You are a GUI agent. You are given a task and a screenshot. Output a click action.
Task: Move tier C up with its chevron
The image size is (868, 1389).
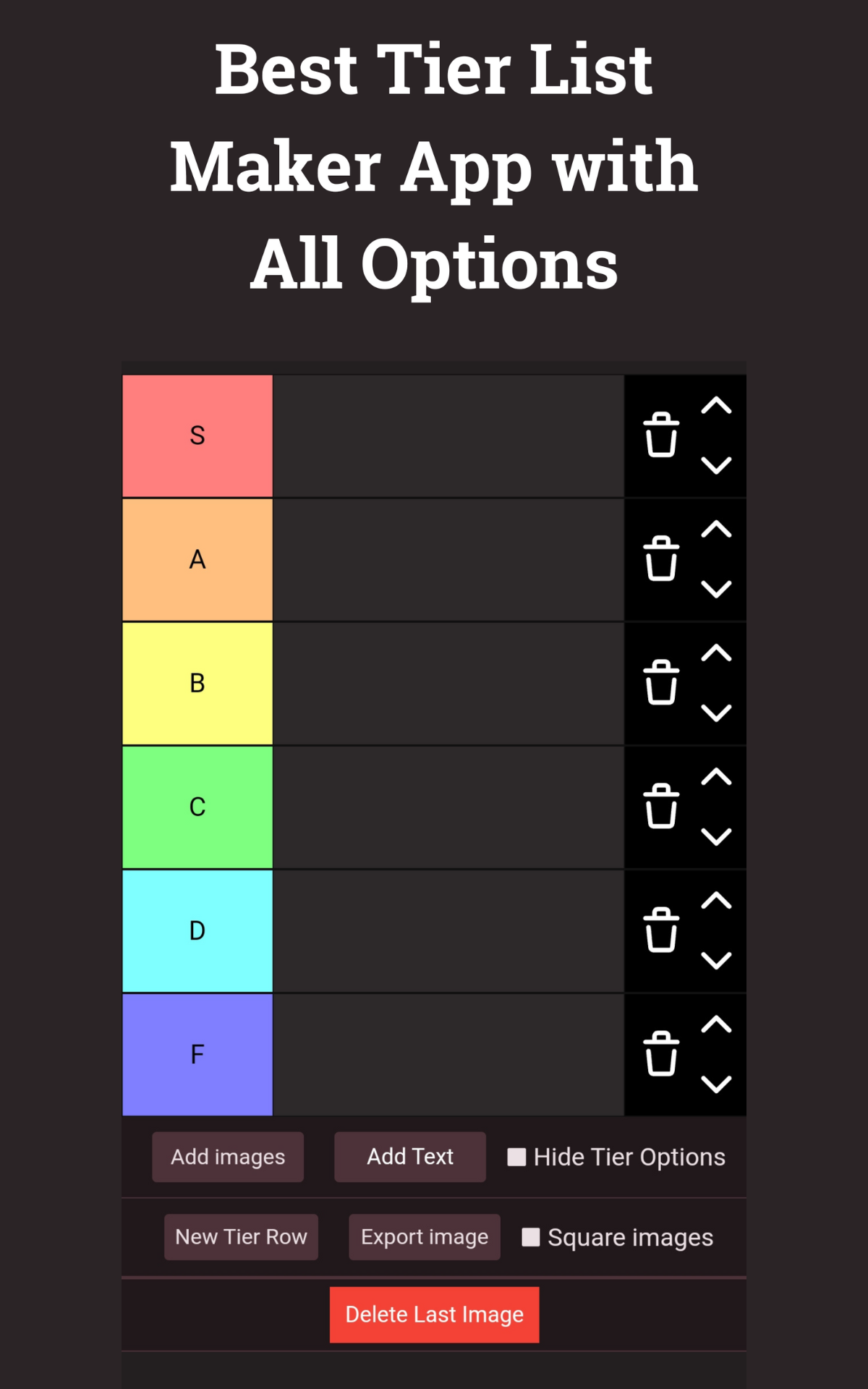point(716,776)
